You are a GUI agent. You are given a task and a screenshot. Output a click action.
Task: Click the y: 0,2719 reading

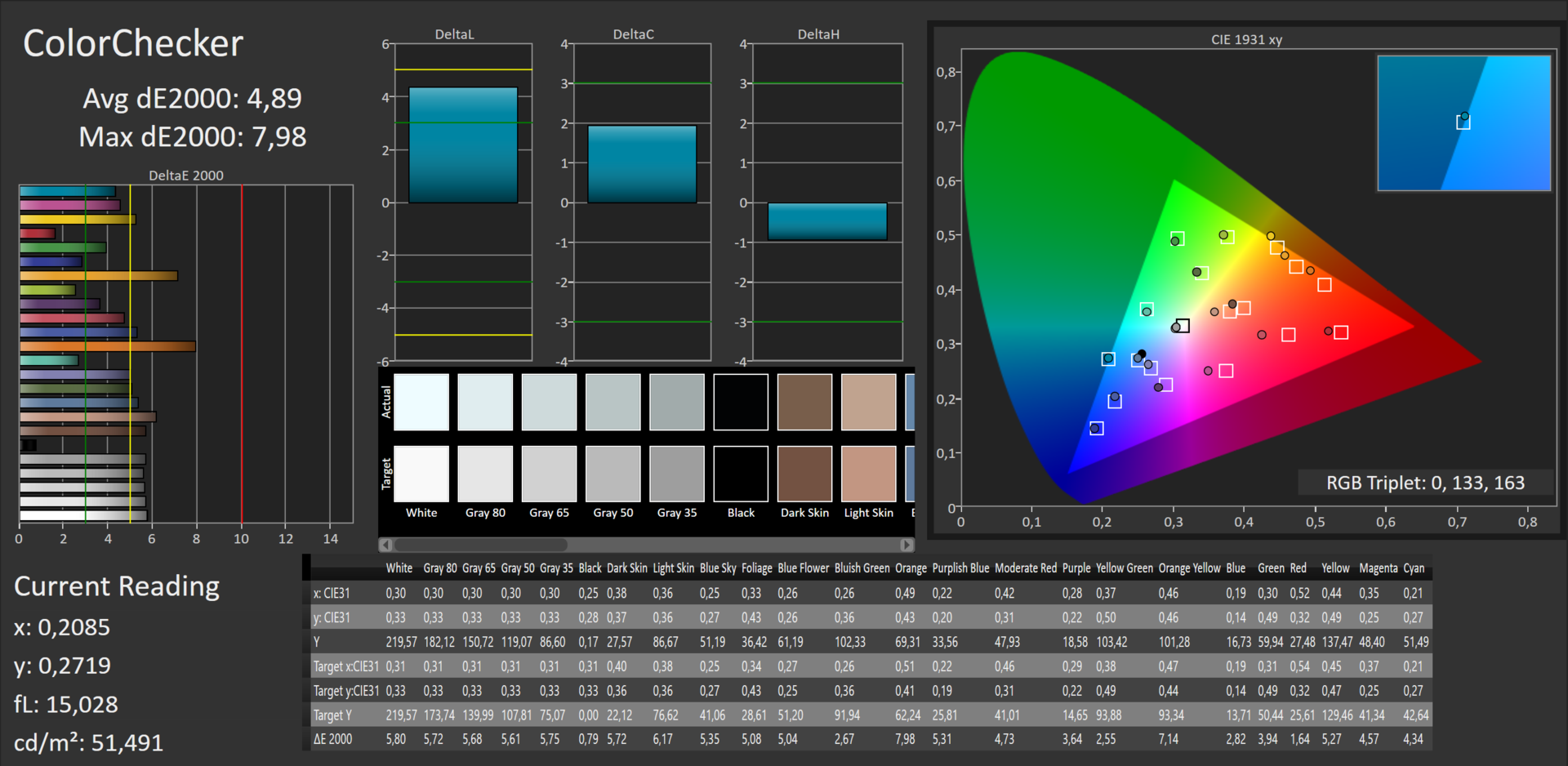coord(62,666)
